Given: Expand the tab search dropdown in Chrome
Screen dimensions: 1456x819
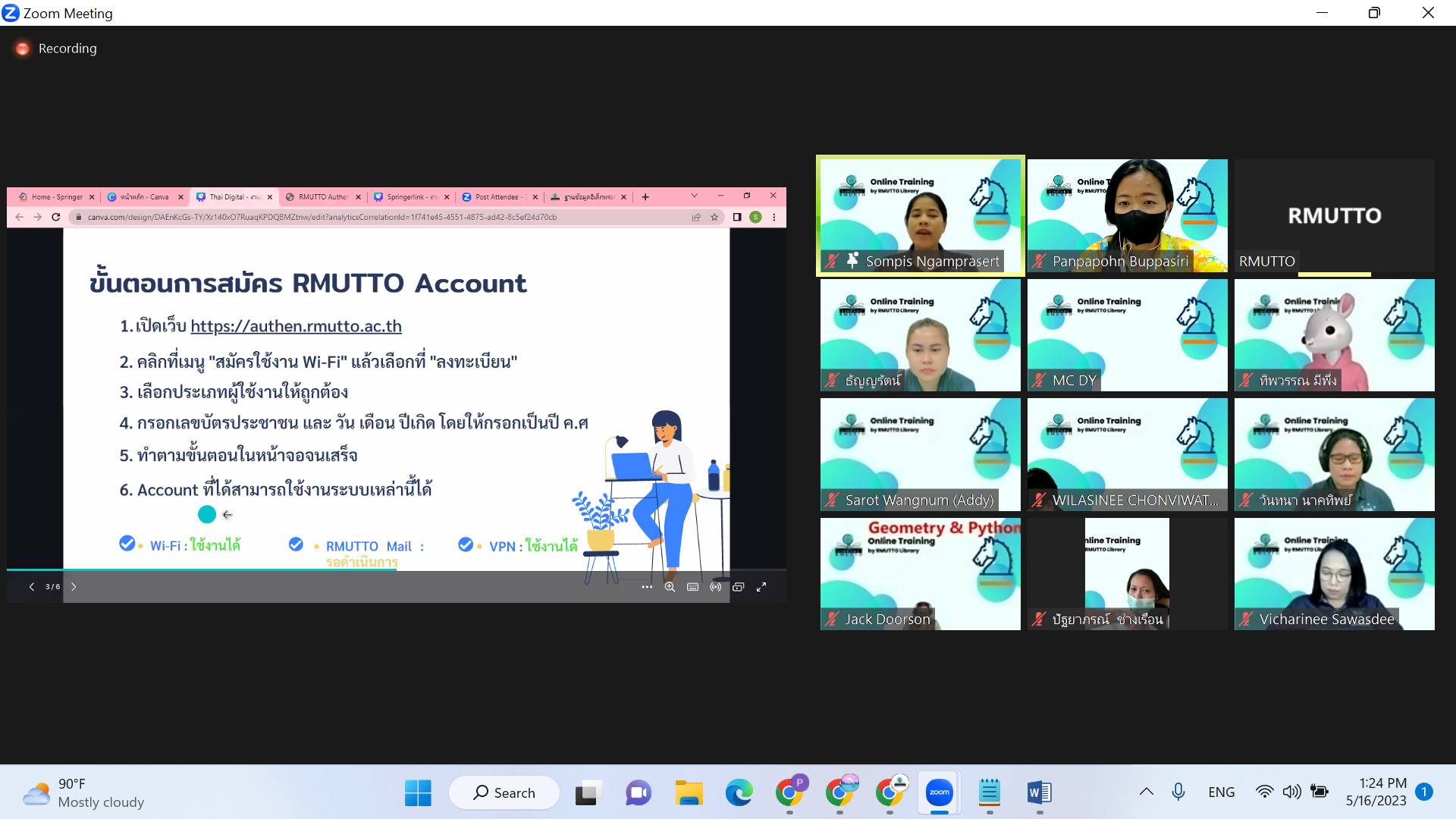Looking at the screenshot, I should (694, 196).
